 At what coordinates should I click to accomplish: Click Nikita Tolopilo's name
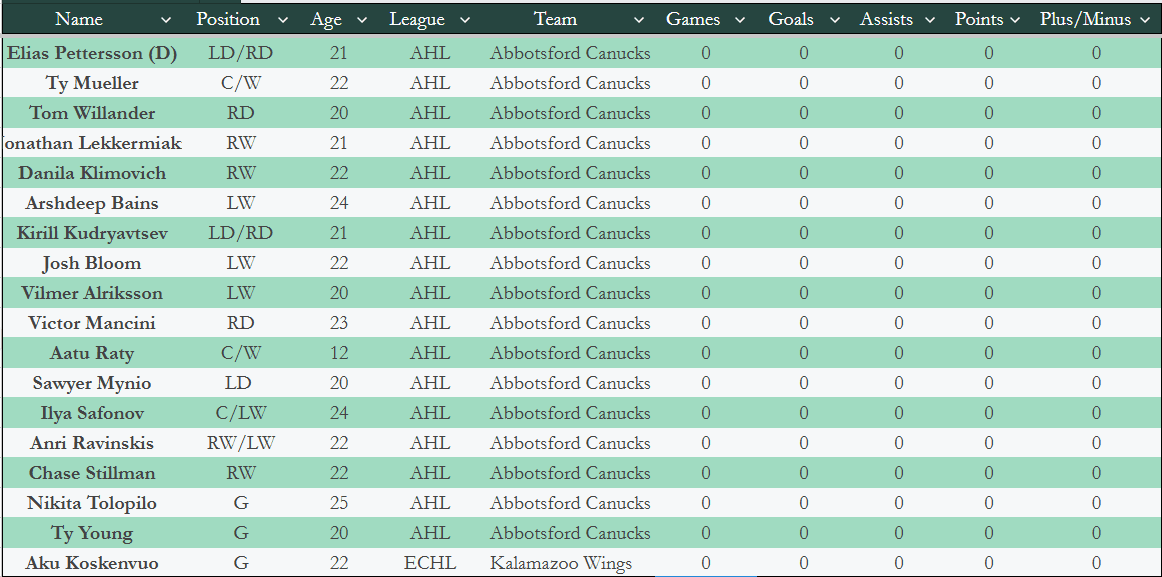[x=92, y=503]
